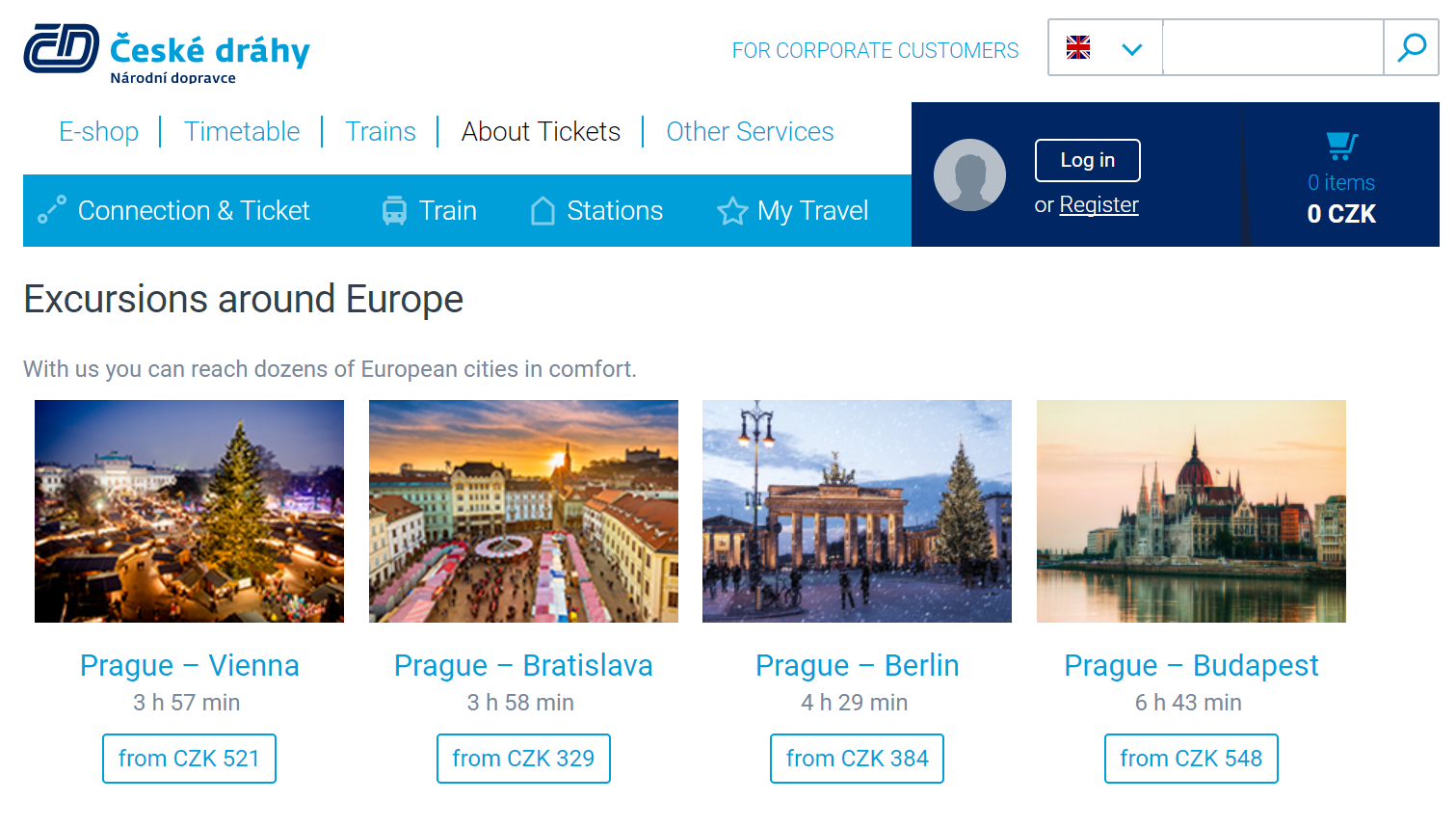Image resolution: width=1456 pixels, height=827 pixels.
Task: Click the UK flag language option
Action: [1078, 47]
